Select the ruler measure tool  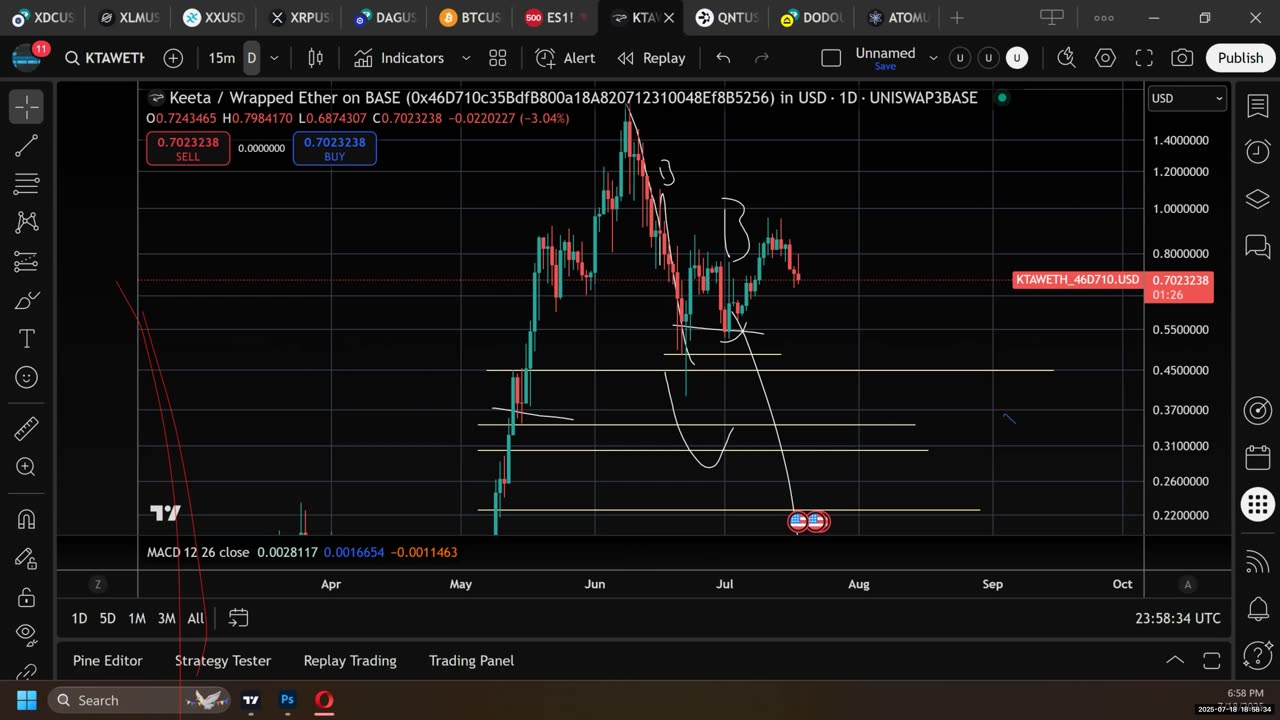(26, 428)
